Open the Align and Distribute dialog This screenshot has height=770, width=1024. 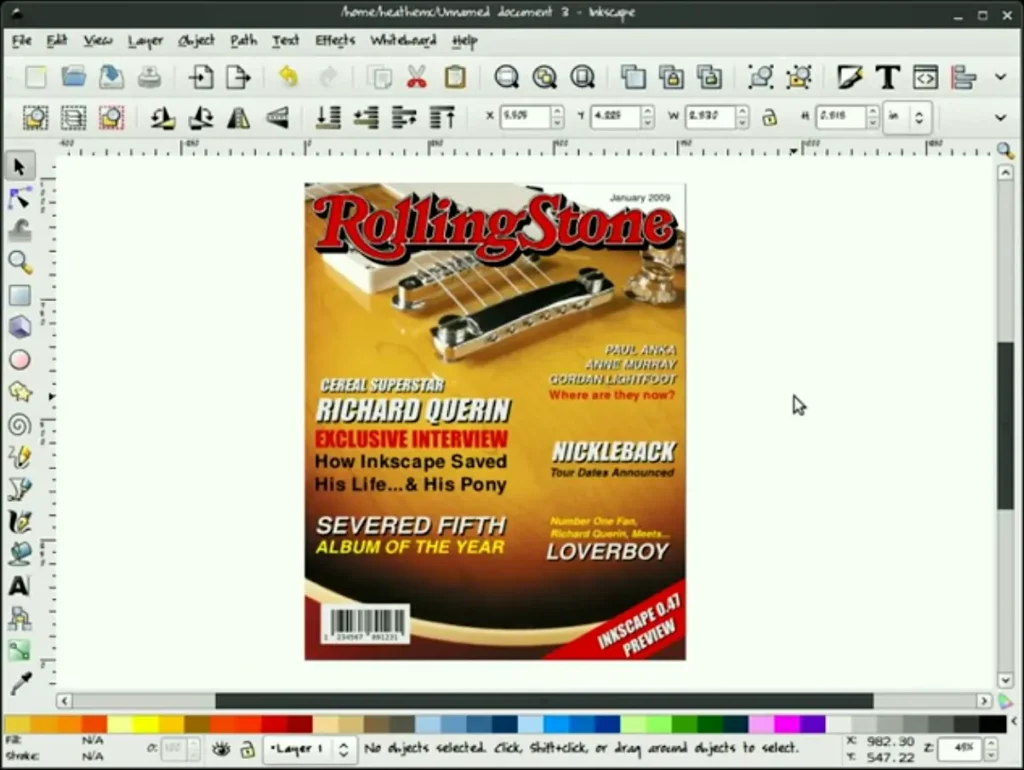pyautogui.click(x=964, y=77)
